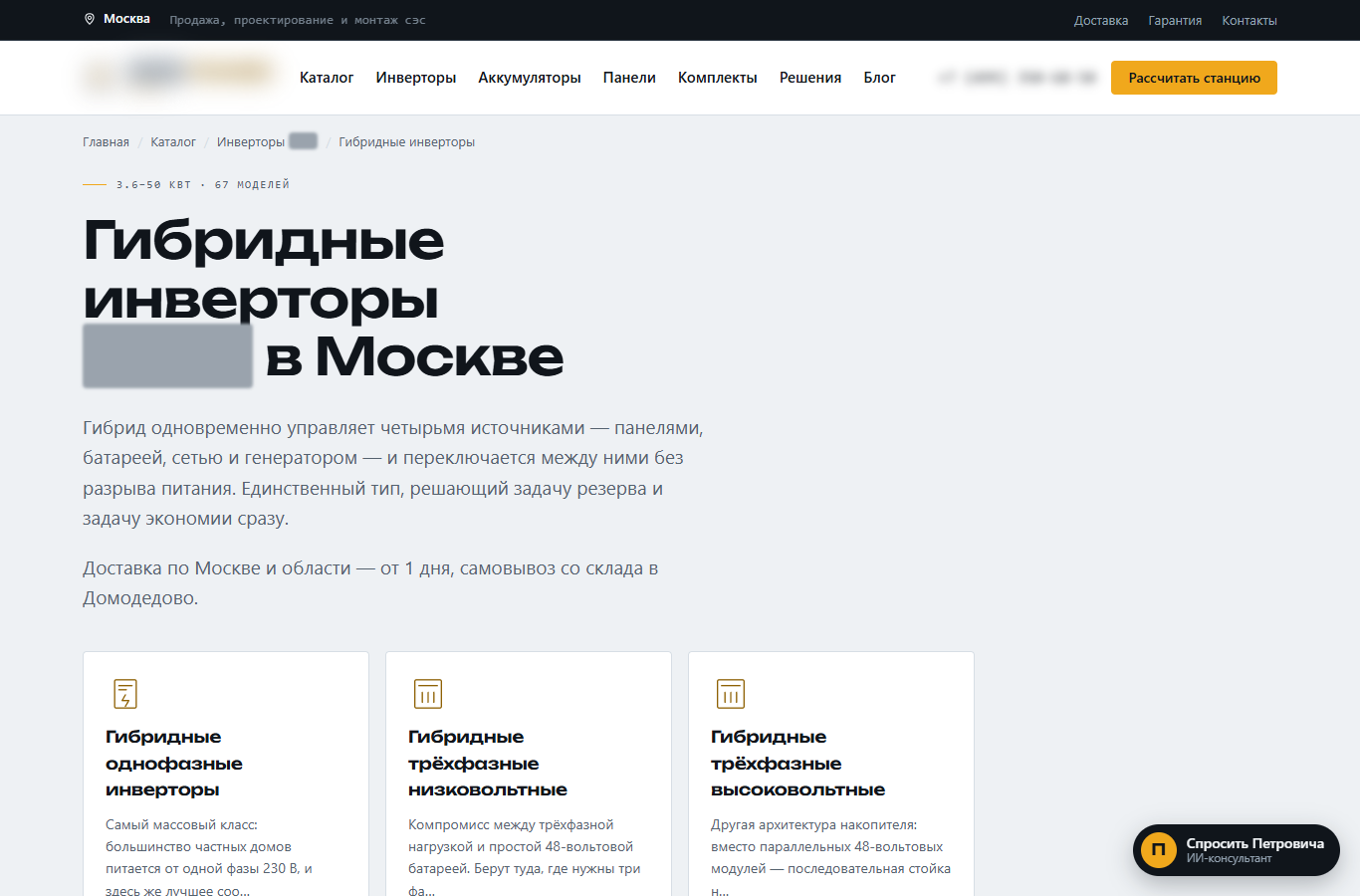
Task: Go to Каталог breadcrumb
Action: [x=173, y=142]
